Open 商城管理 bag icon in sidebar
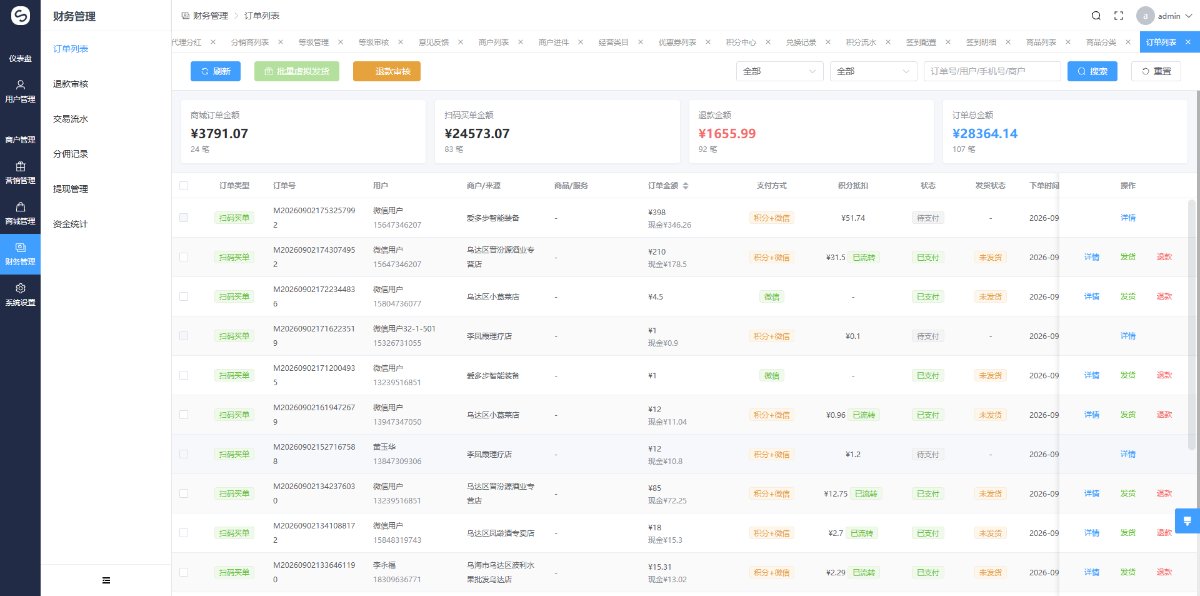 tap(20, 207)
